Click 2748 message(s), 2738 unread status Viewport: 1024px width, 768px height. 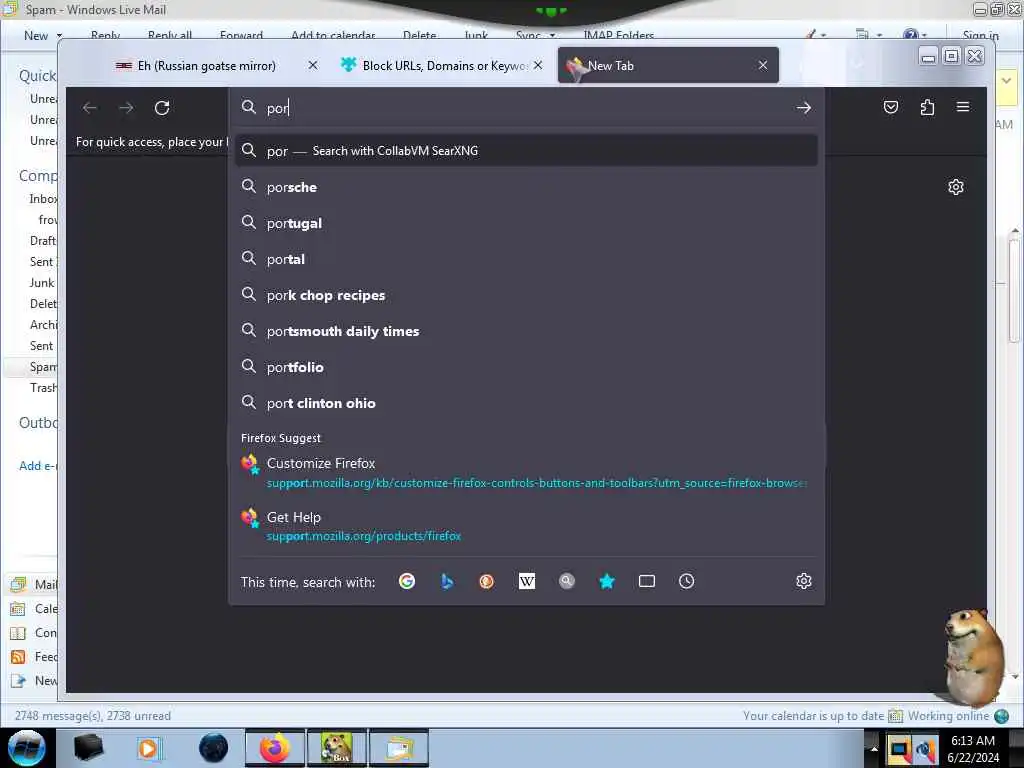(93, 716)
